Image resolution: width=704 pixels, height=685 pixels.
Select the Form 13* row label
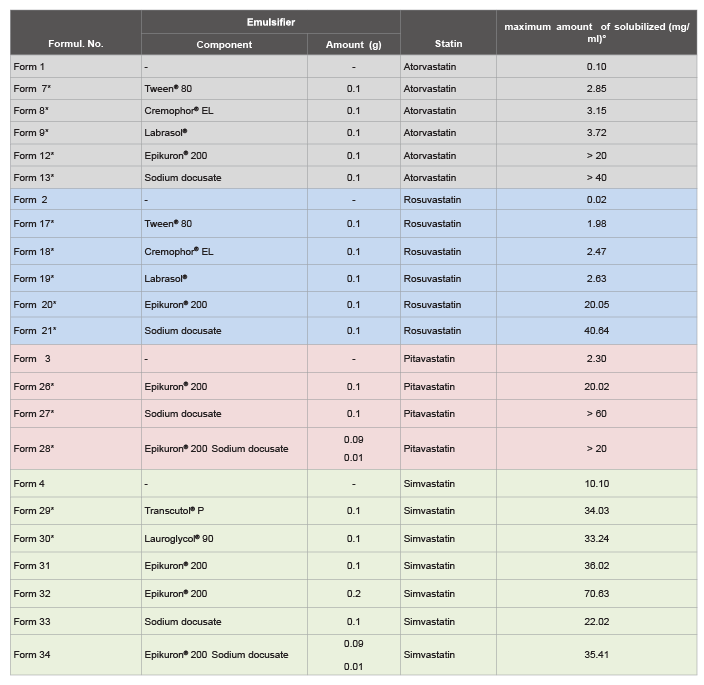point(34,178)
